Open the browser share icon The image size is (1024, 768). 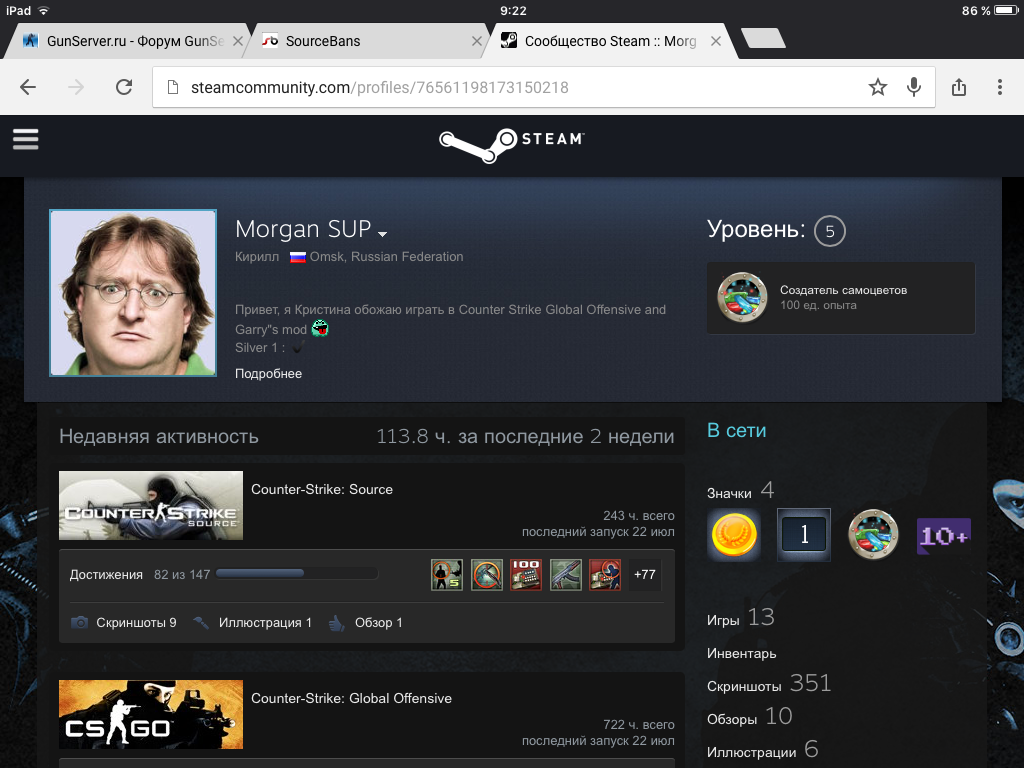click(959, 87)
